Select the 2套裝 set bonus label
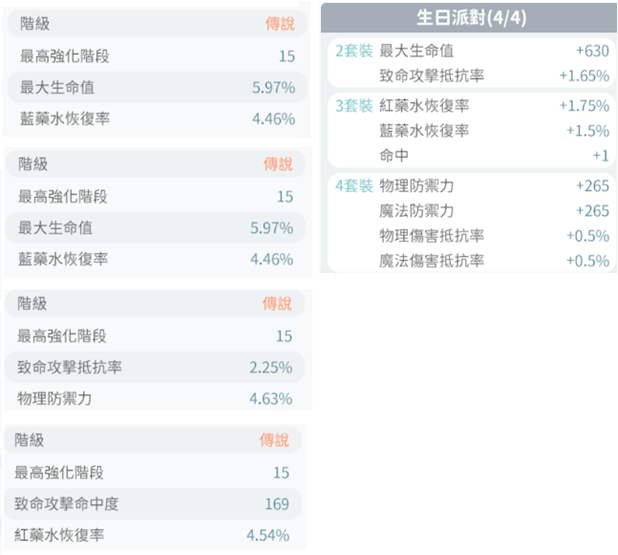Screen dimensions: 618x555 coord(354,51)
